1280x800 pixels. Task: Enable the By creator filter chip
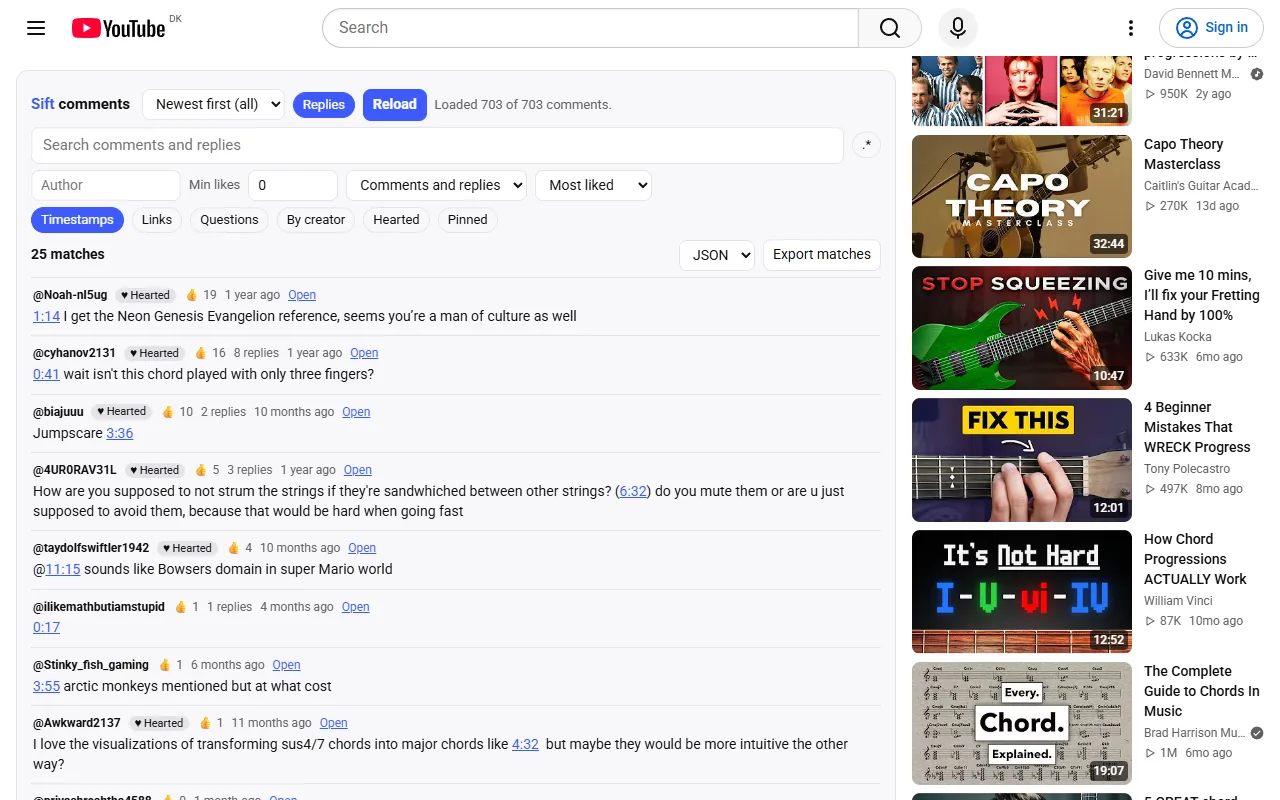pyautogui.click(x=316, y=220)
